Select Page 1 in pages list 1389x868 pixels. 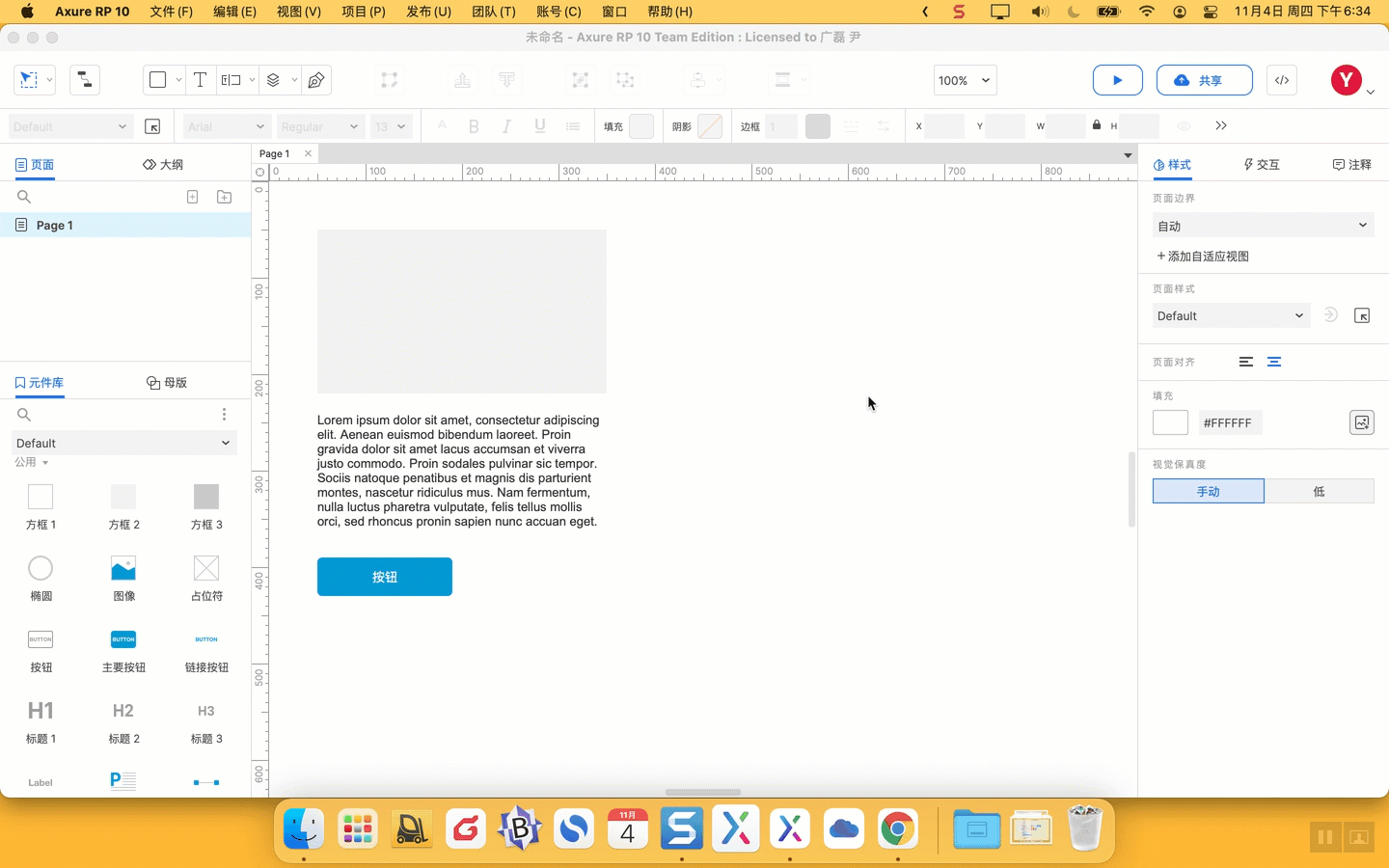125,225
